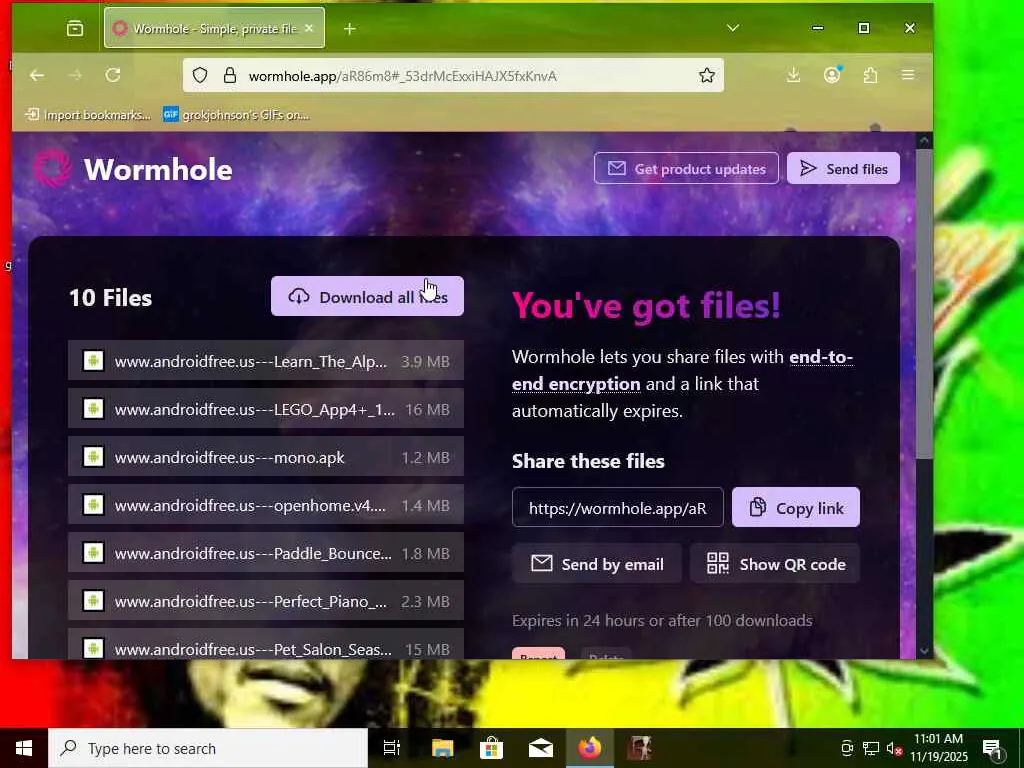Download the mono.apk file row
1024x768 pixels.
(266, 457)
